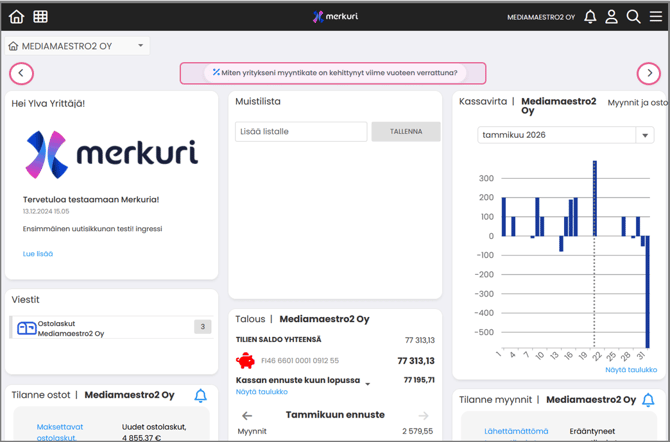Expand Kassan ennuste kuun lopussa dropdown
670x442 pixels.
click(368, 384)
